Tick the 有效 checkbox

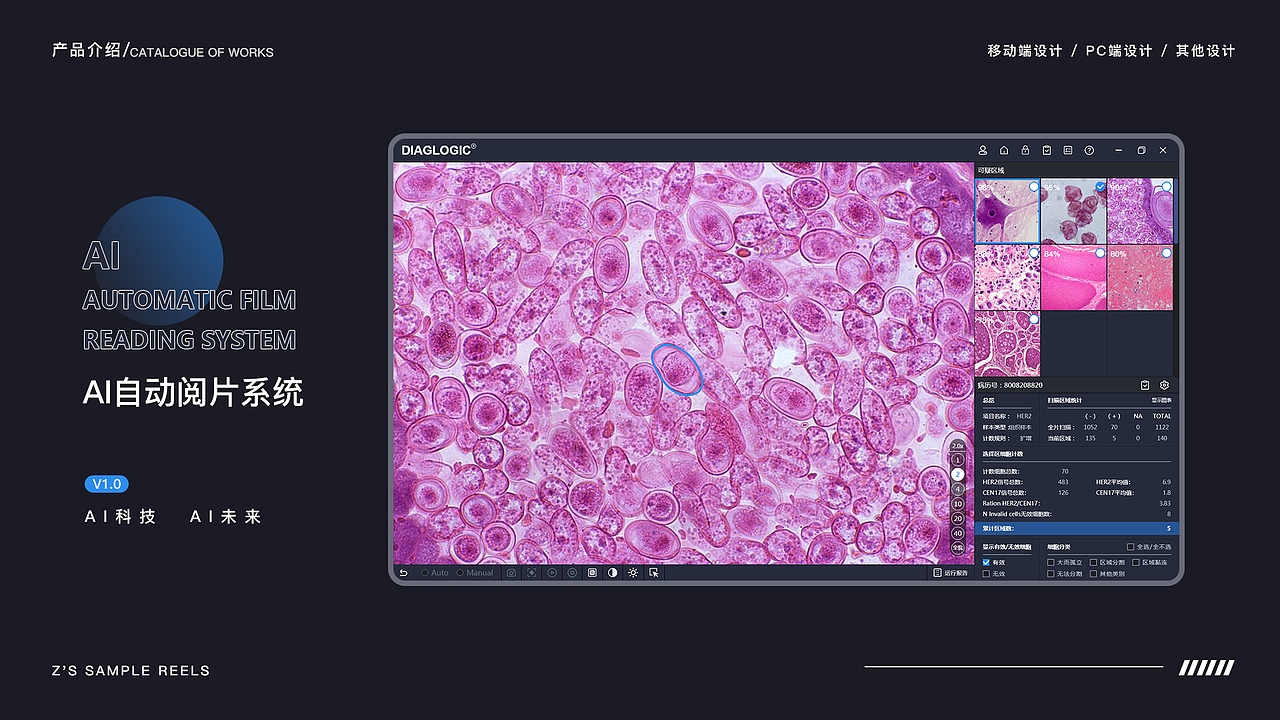tap(986, 562)
